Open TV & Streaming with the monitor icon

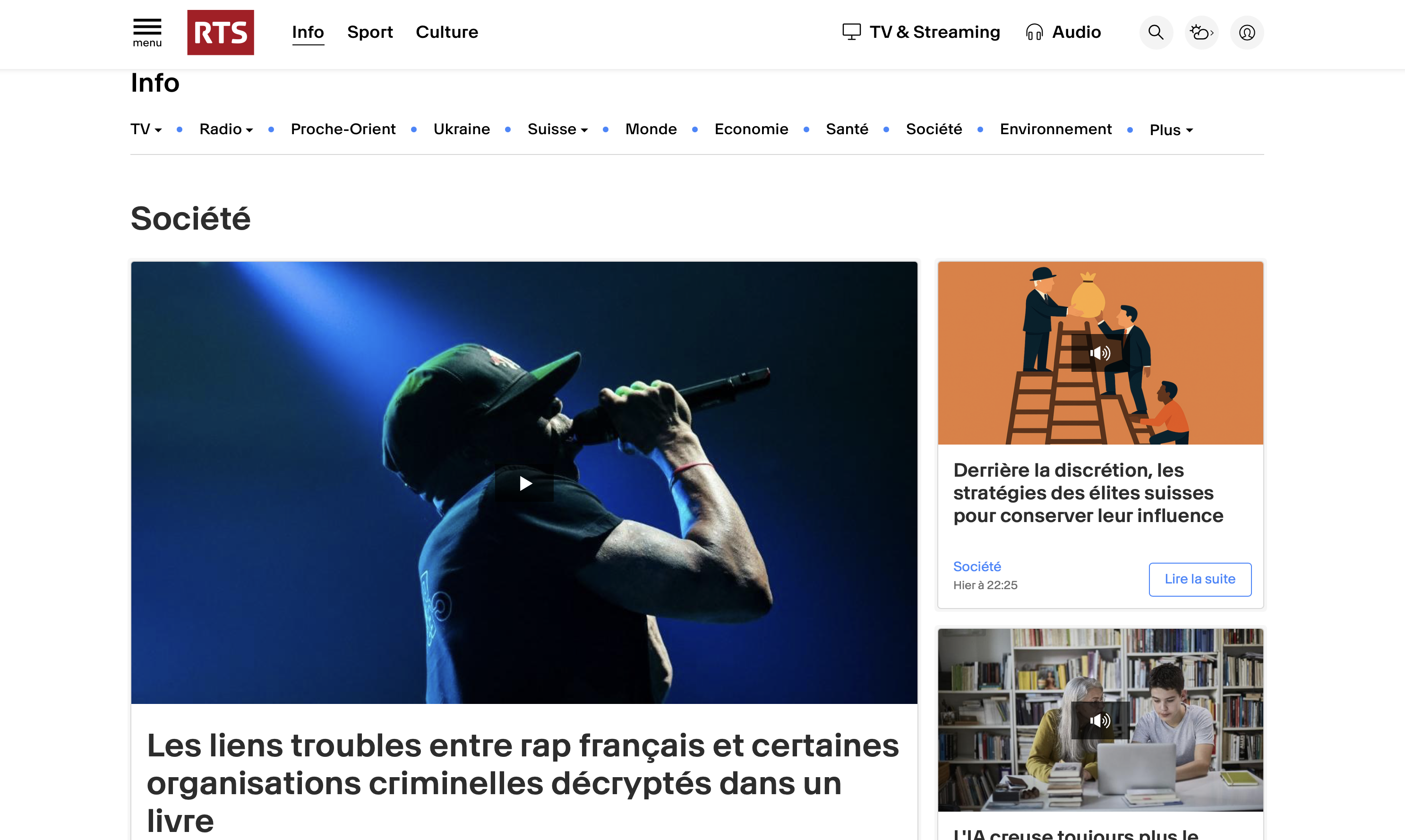[921, 32]
